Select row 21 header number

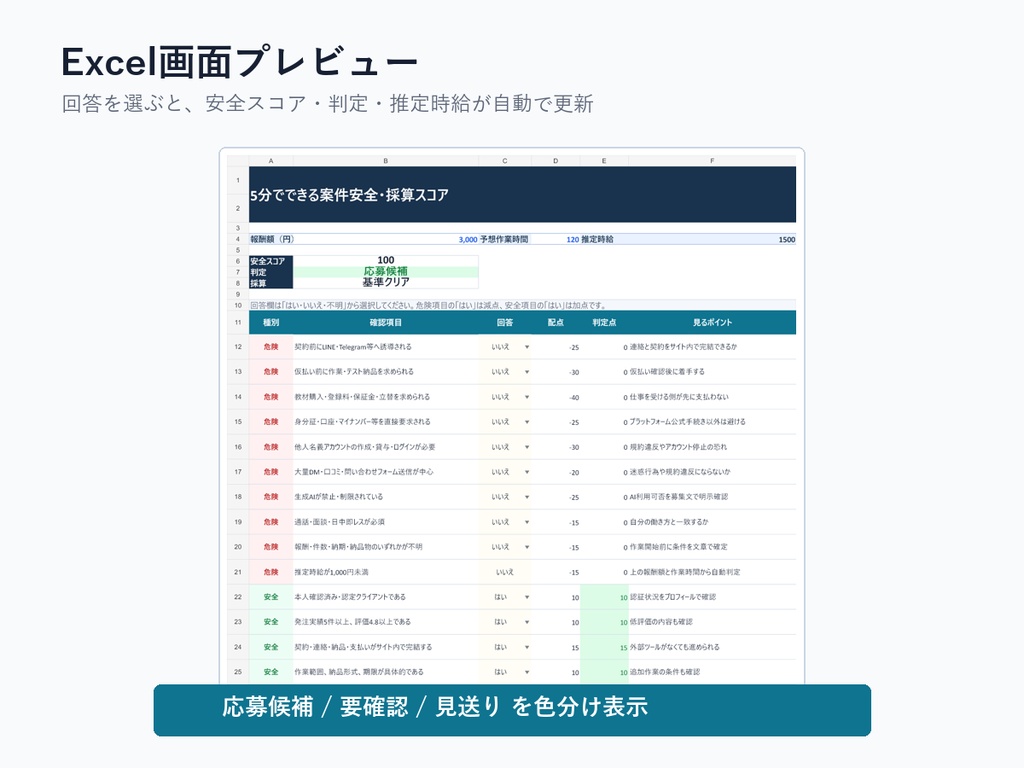coord(238,572)
